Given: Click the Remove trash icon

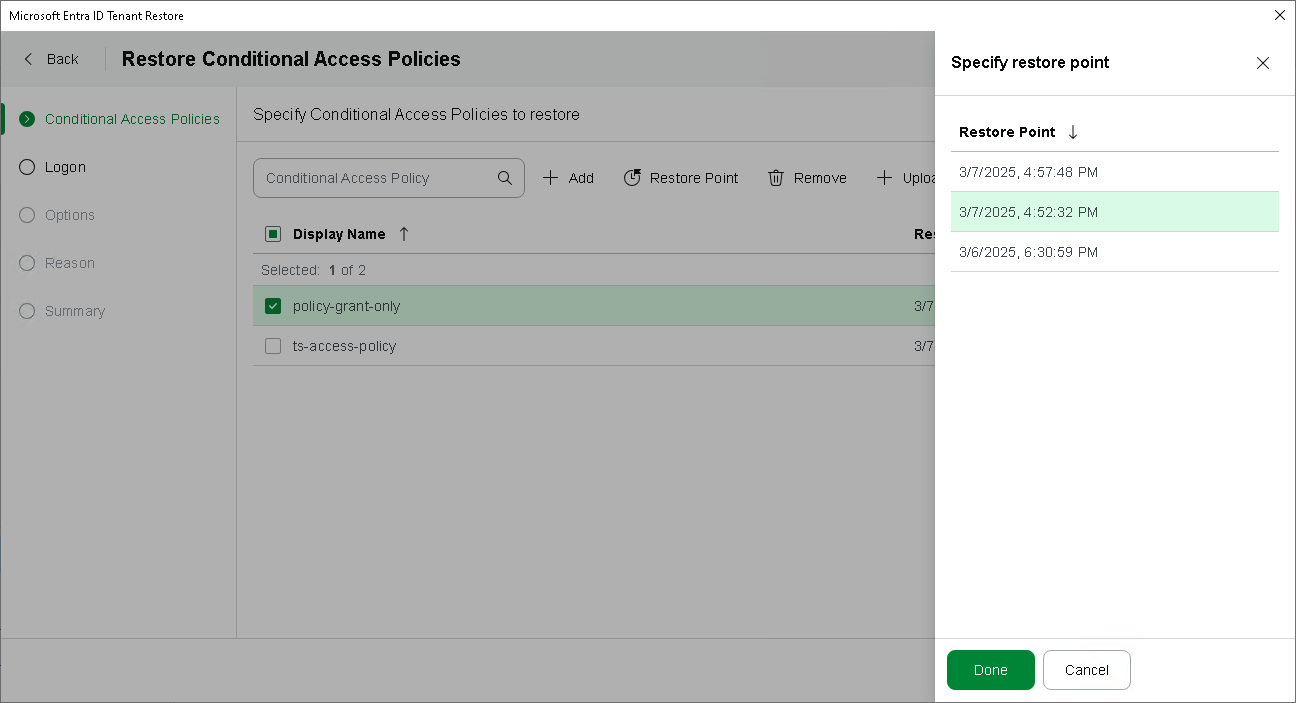Looking at the screenshot, I should (x=775, y=178).
